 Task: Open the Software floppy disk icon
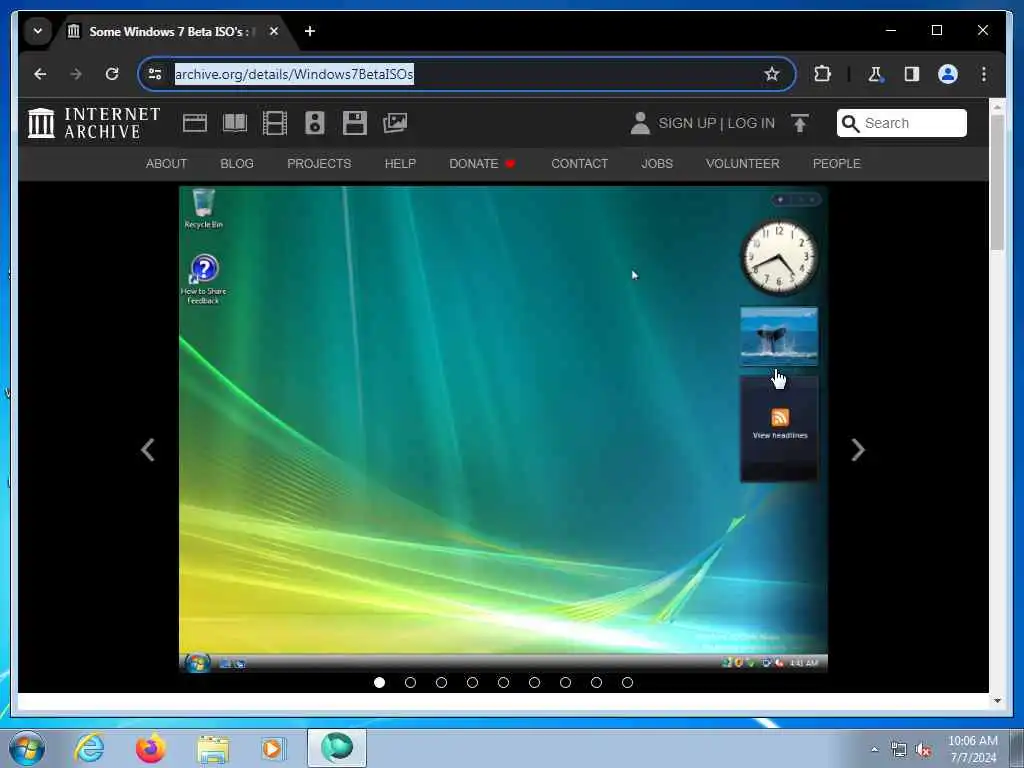click(x=355, y=123)
